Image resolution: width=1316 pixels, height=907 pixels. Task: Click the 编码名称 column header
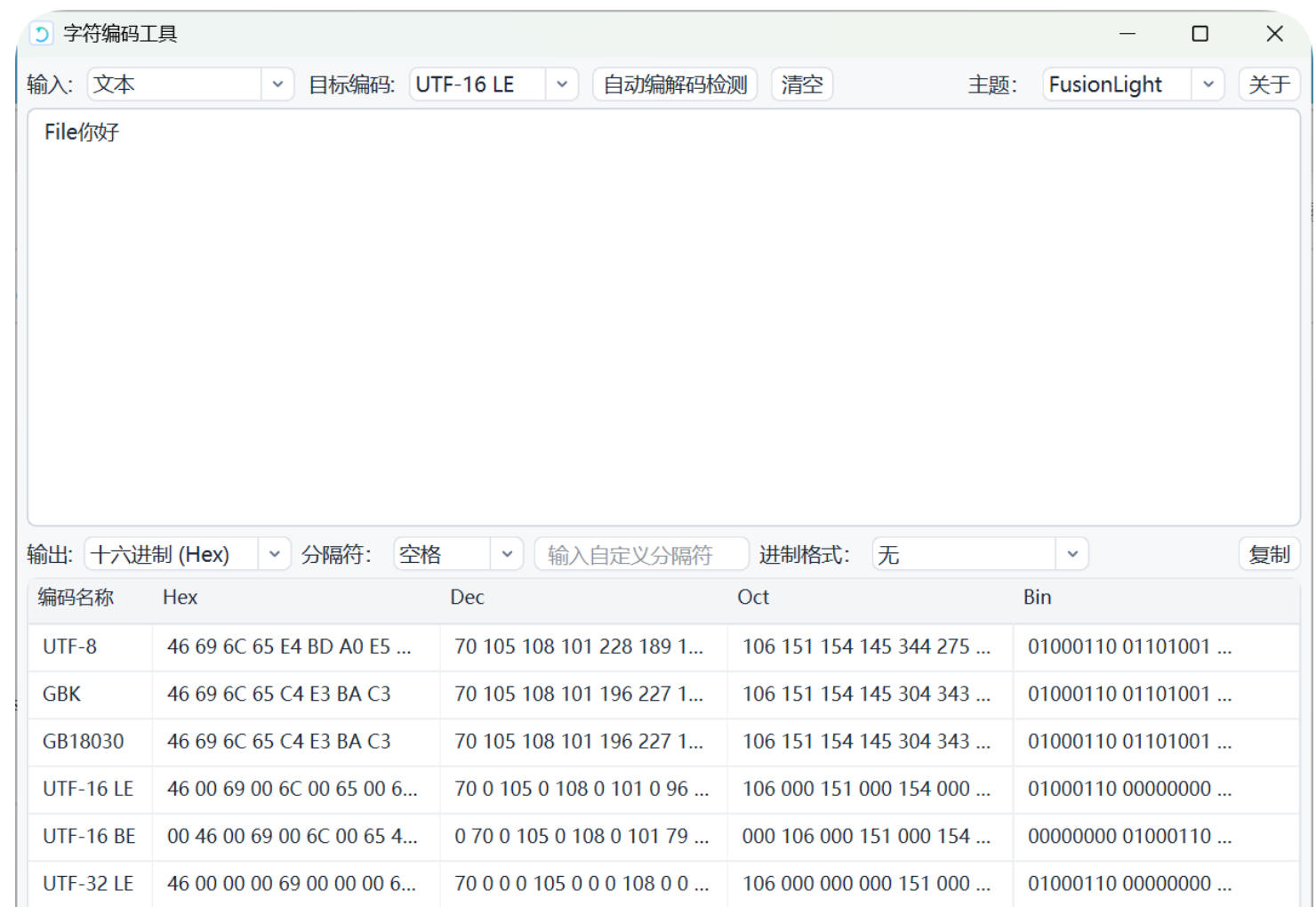(76, 598)
